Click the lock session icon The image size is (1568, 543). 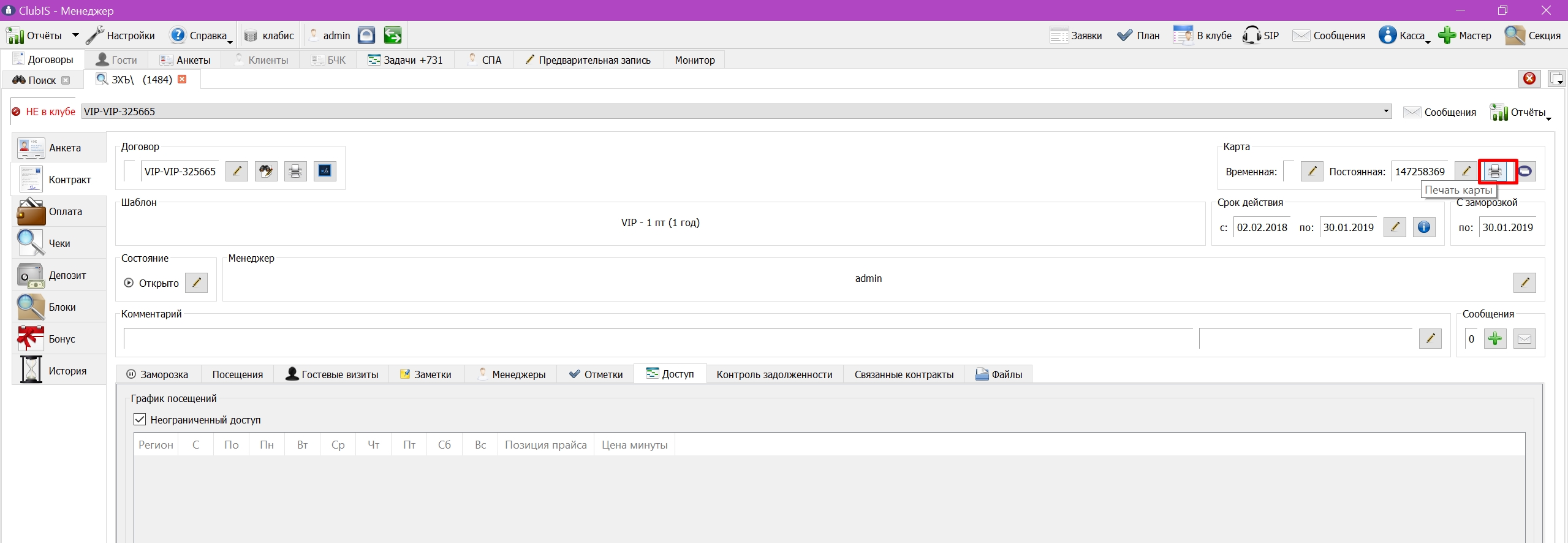(366, 36)
